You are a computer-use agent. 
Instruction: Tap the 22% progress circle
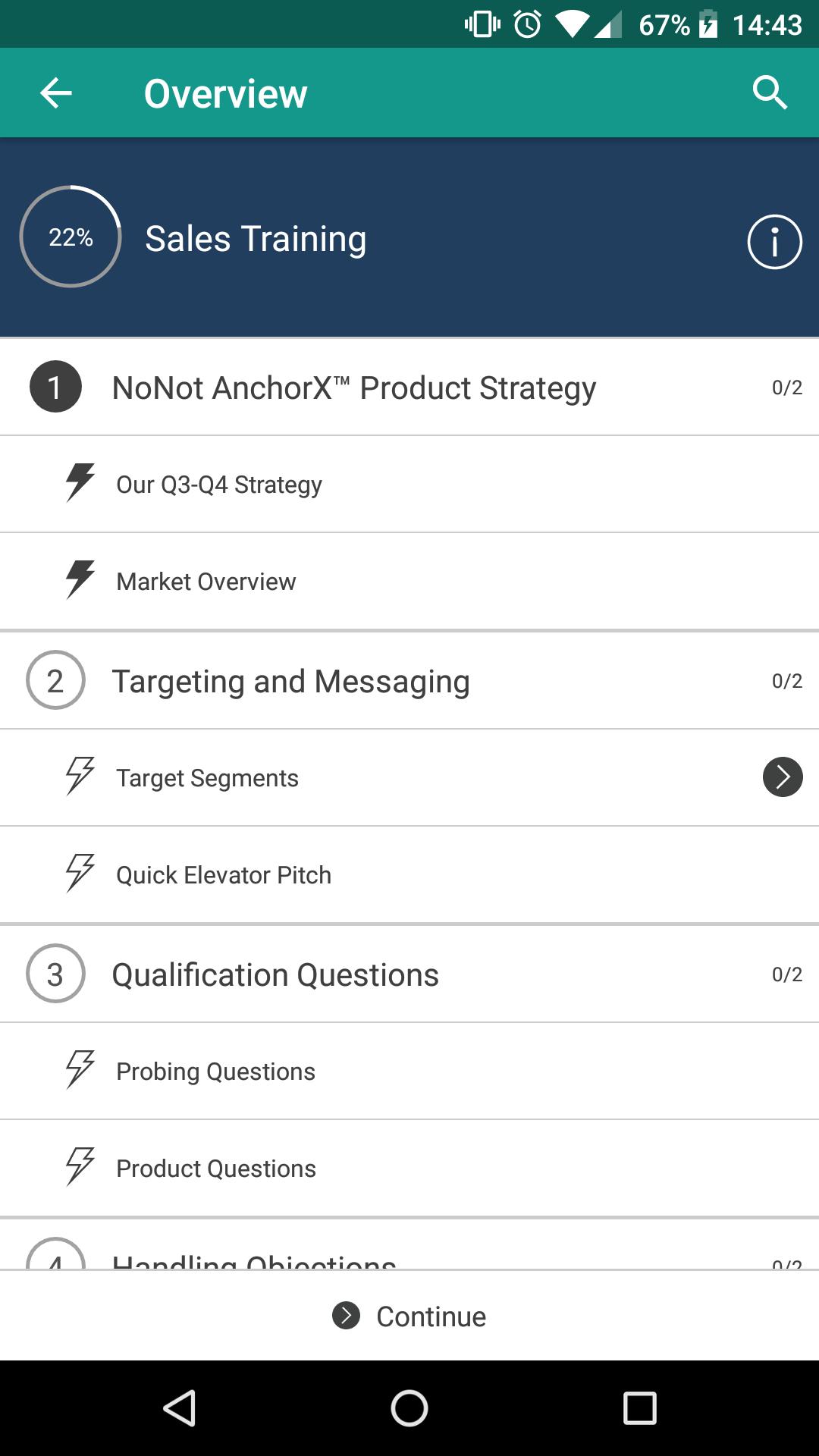click(71, 237)
